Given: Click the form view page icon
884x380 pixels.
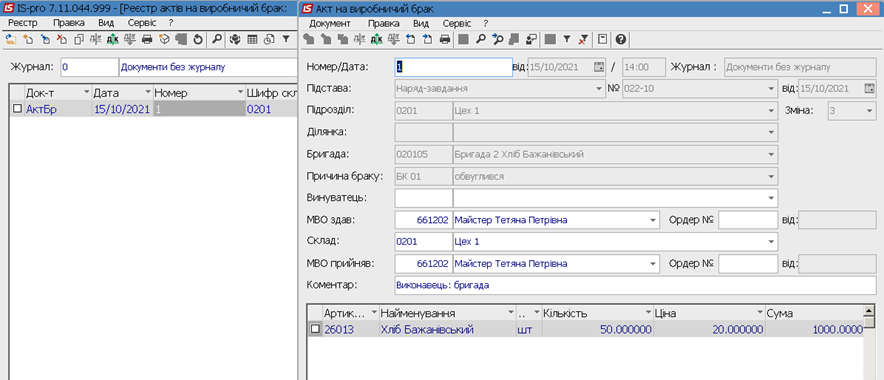Looking at the screenshot, I should (x=602, y=39).
